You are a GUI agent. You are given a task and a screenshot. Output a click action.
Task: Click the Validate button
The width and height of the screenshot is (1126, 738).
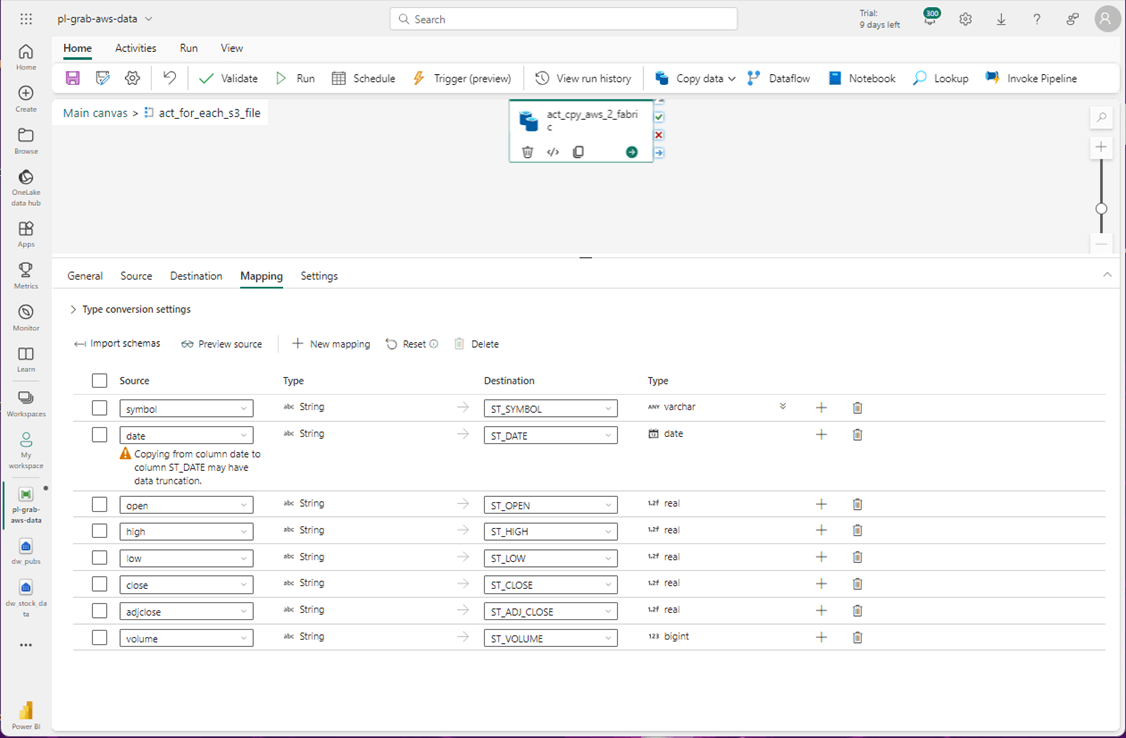228,78
